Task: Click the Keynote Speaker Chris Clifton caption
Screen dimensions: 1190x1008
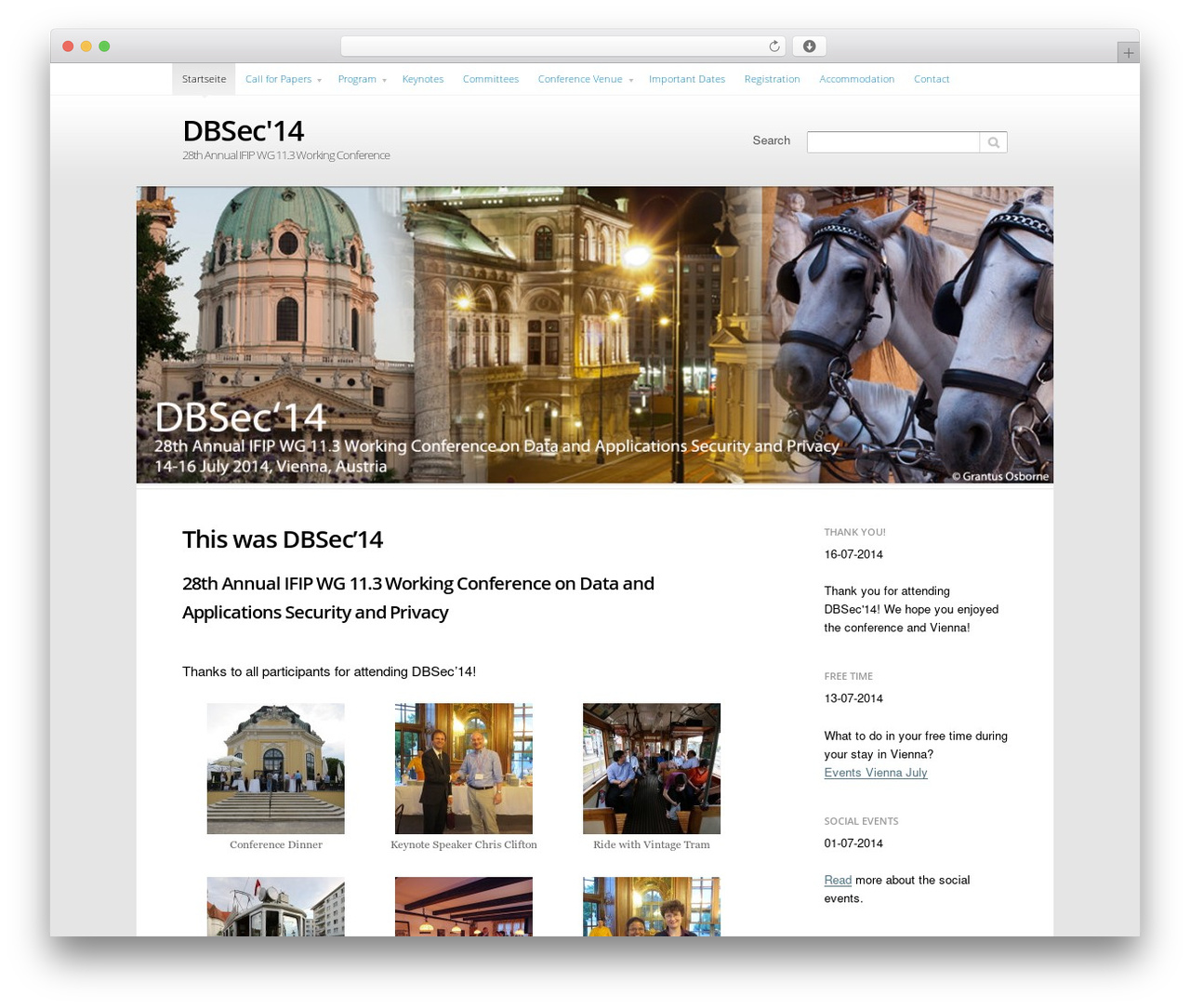Action: (463, 844)
